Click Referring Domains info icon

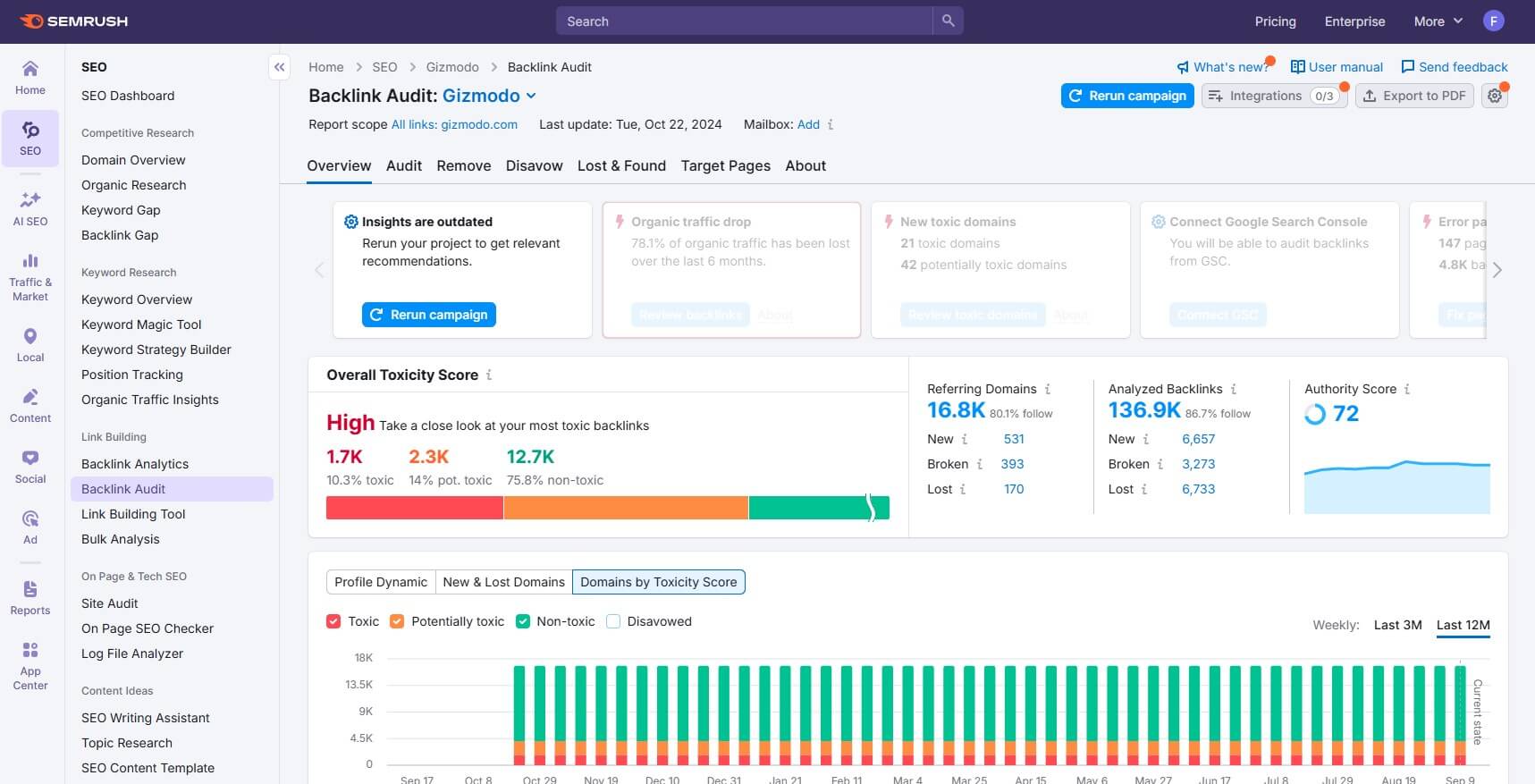pyautogui.click(x=1048, y=389)
